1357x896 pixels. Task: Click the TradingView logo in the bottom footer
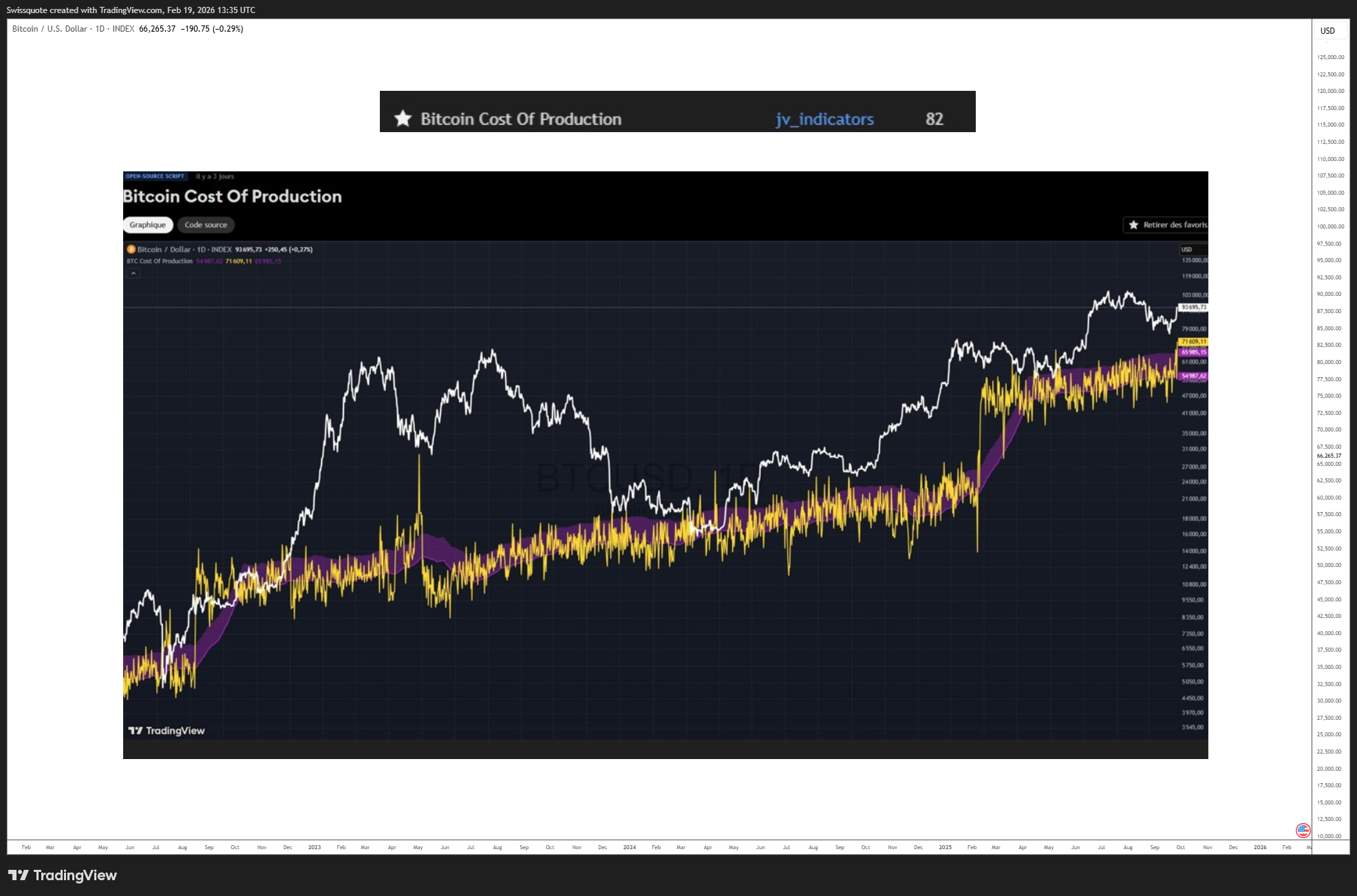tap(63, 875)
